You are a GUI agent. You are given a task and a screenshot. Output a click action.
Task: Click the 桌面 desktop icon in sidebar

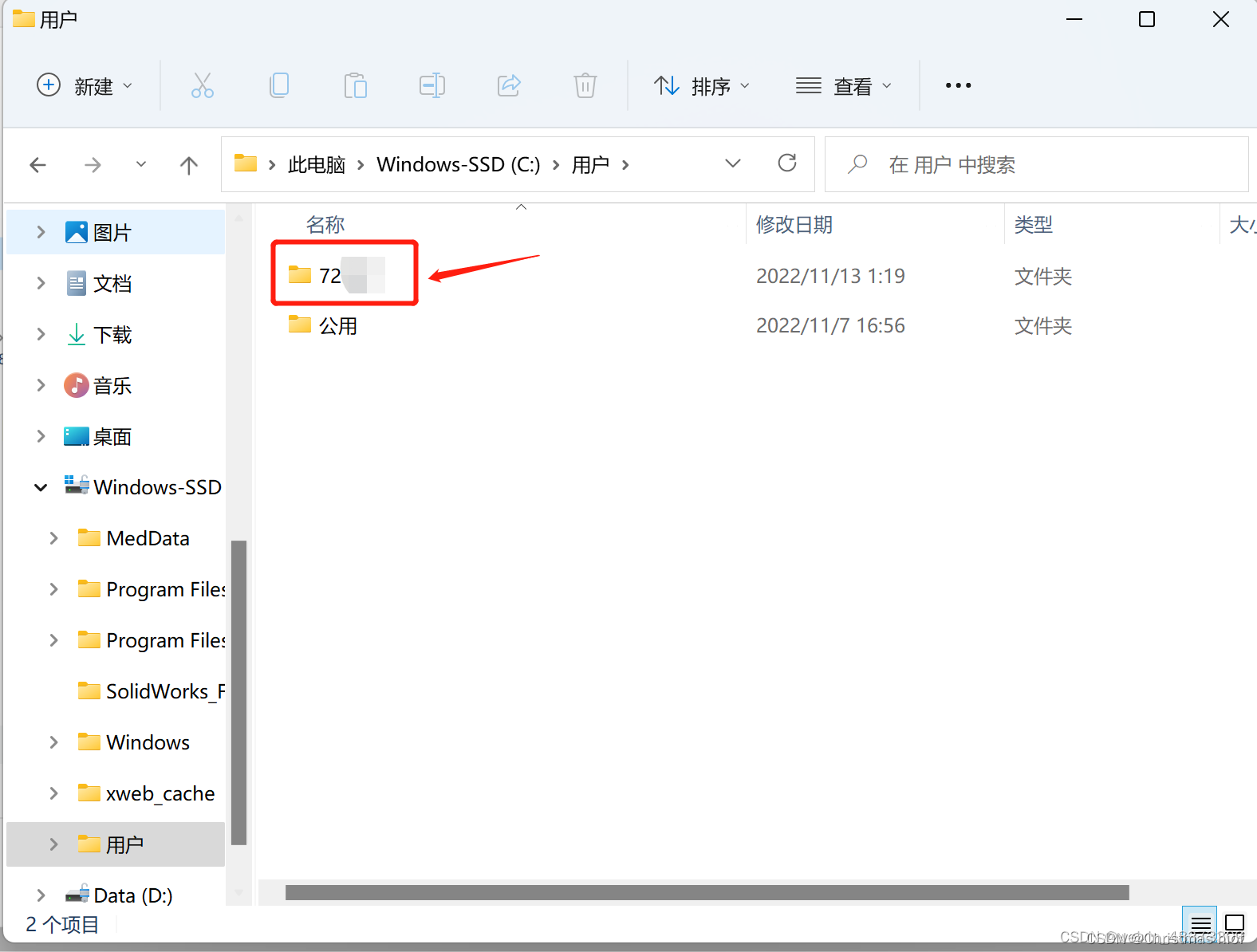[77, 436]
